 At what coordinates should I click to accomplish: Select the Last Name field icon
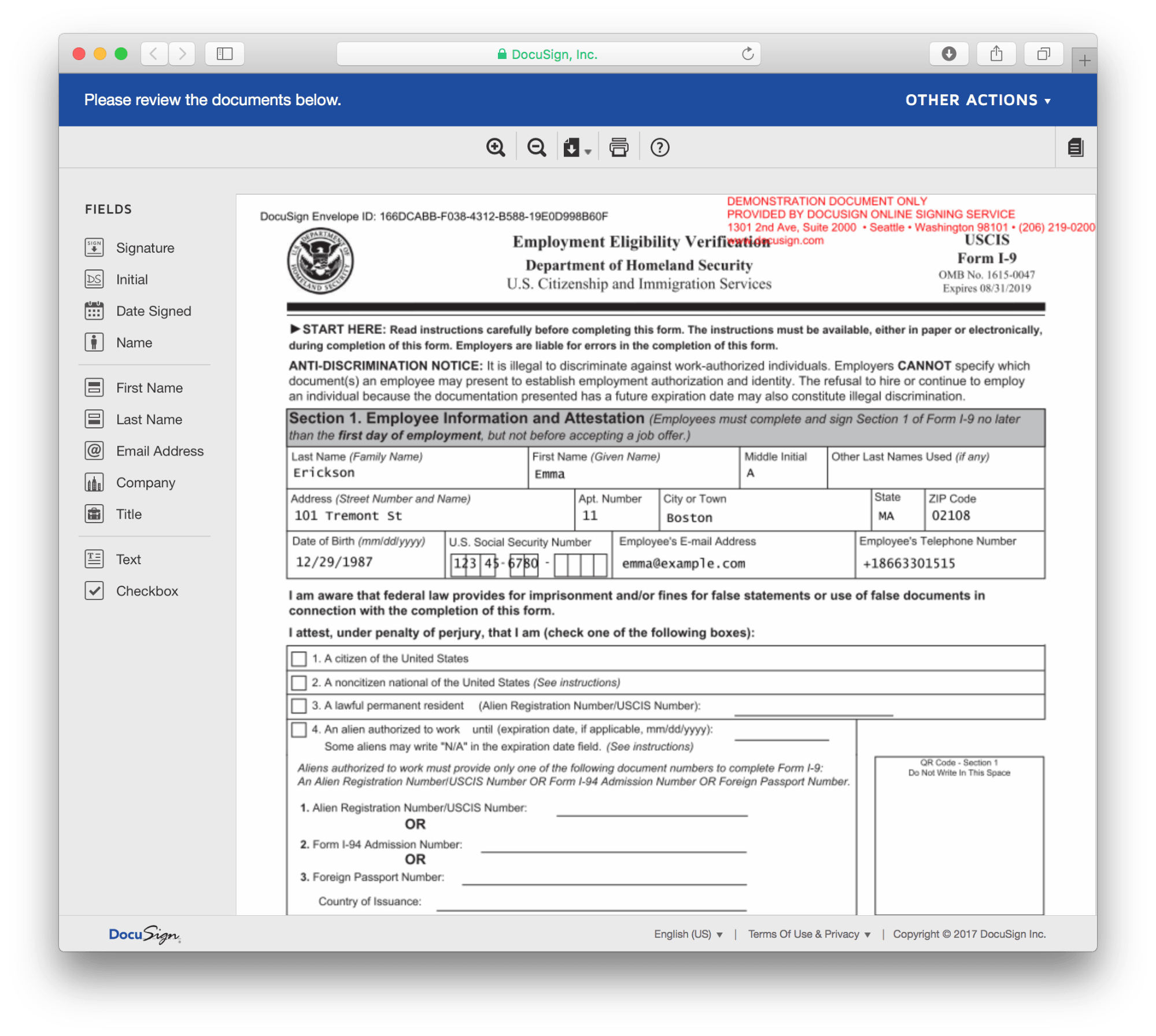pyautogui.click(x=94, y=419)
